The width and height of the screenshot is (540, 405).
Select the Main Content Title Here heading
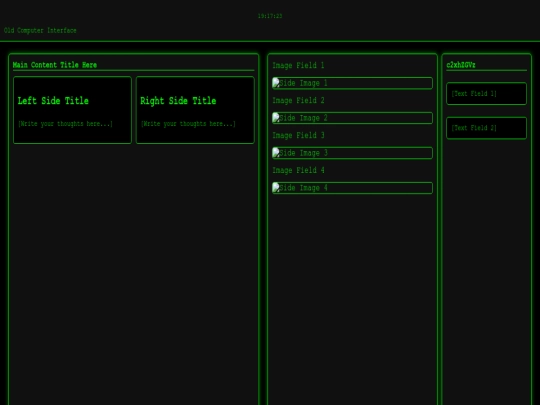click(x=55, y=65)
